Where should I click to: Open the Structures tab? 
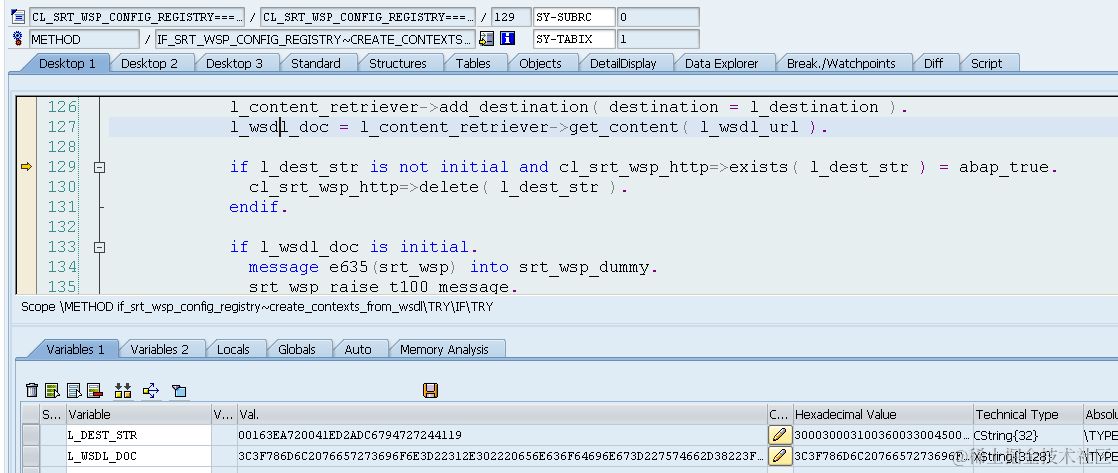398,63
